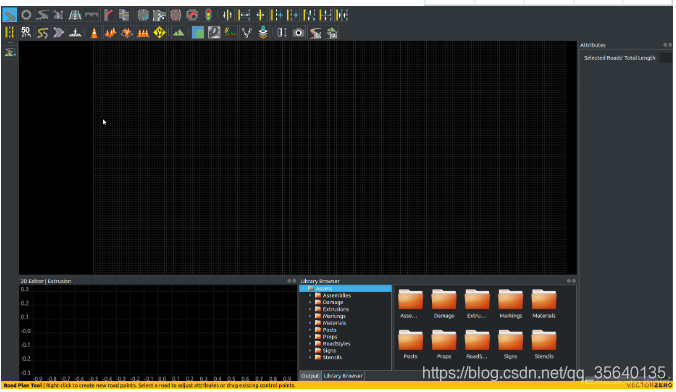
Task: Select the double yellow lane marking tool
Action: pyautogui.click(x=9, y=32)
